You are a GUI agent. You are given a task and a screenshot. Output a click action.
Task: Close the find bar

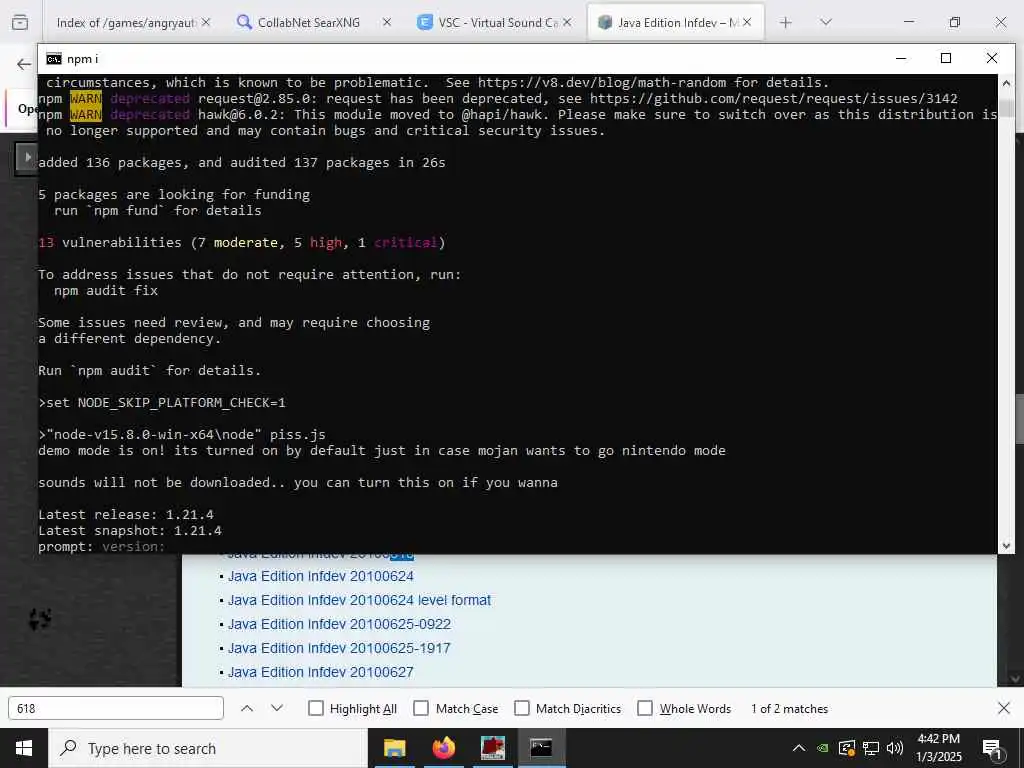pos(1004,709)
